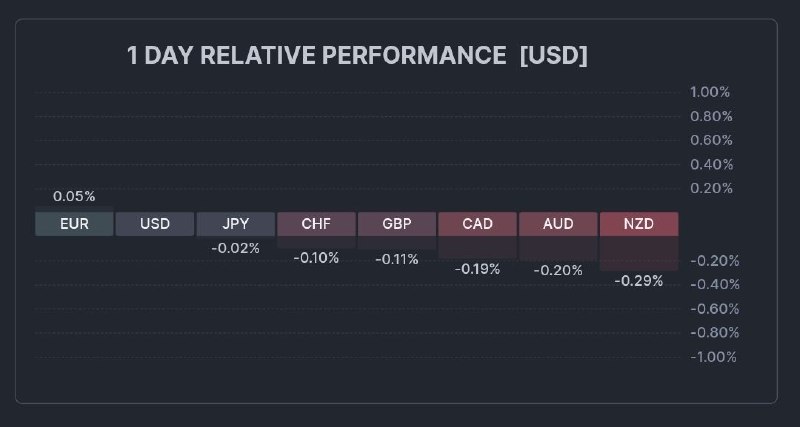
Task: Click the NZD currency box
Action: (639, 224)
